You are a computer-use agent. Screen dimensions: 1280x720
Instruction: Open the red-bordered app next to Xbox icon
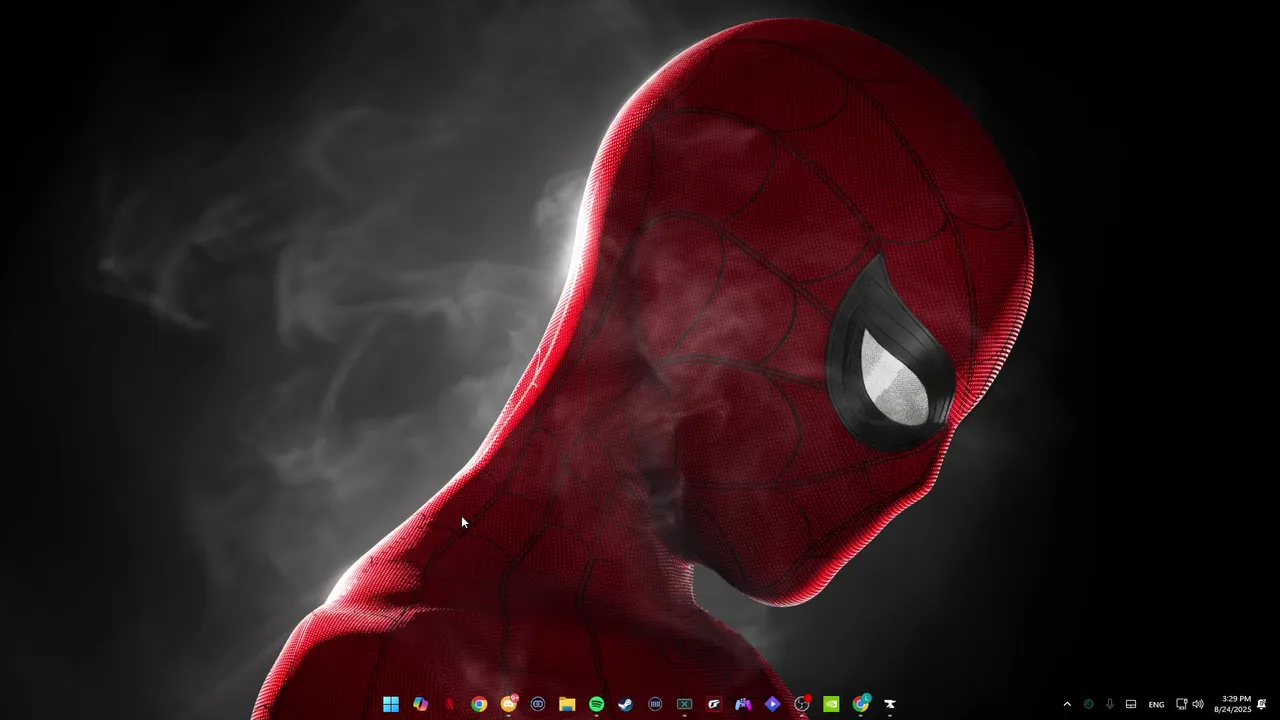pyautogui.click(x=714, y=704)
